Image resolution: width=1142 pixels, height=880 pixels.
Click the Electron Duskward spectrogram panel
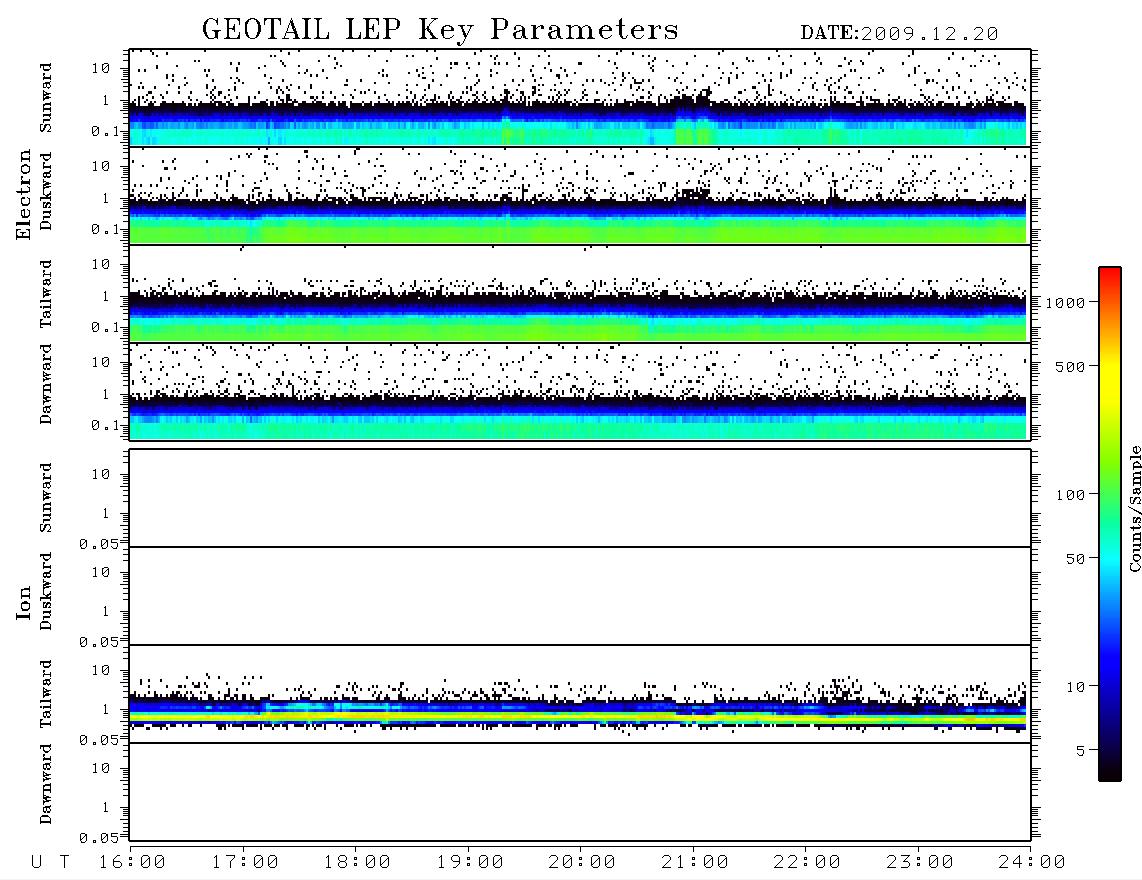click(x=580, y=195)
